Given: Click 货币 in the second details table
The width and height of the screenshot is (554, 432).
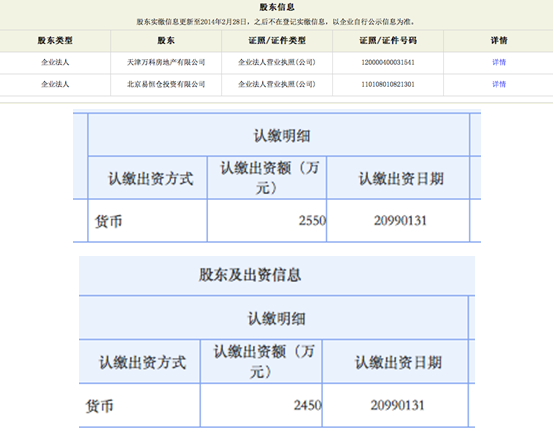Looking at the screenshot, I should 99,406.
